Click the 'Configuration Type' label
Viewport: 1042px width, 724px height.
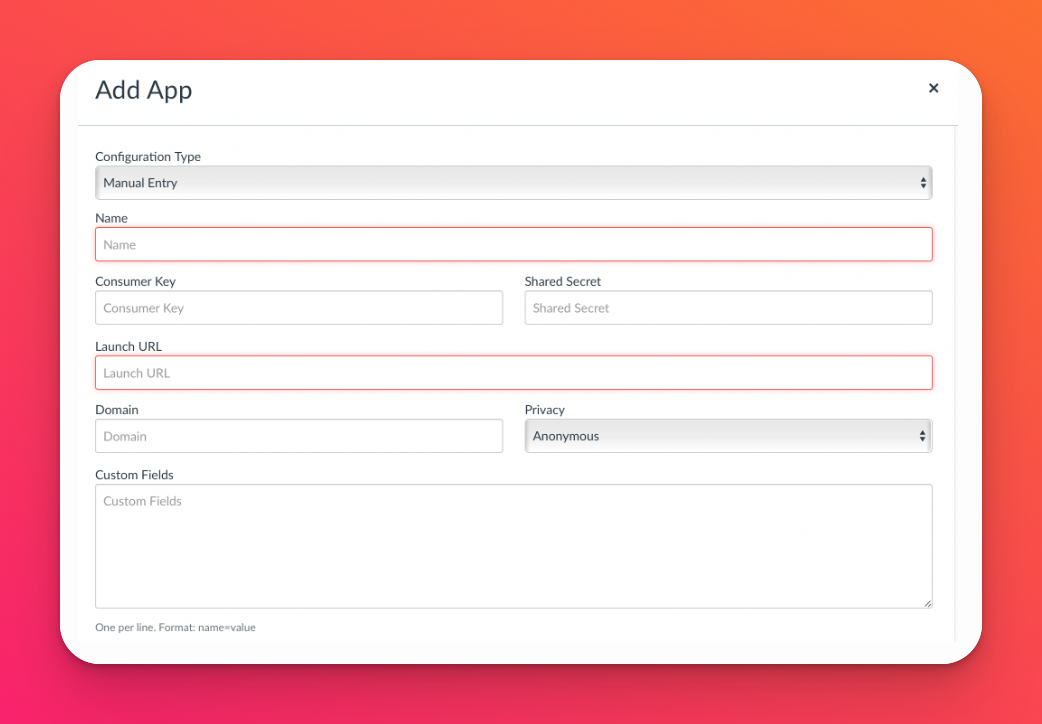click(148, 157)
